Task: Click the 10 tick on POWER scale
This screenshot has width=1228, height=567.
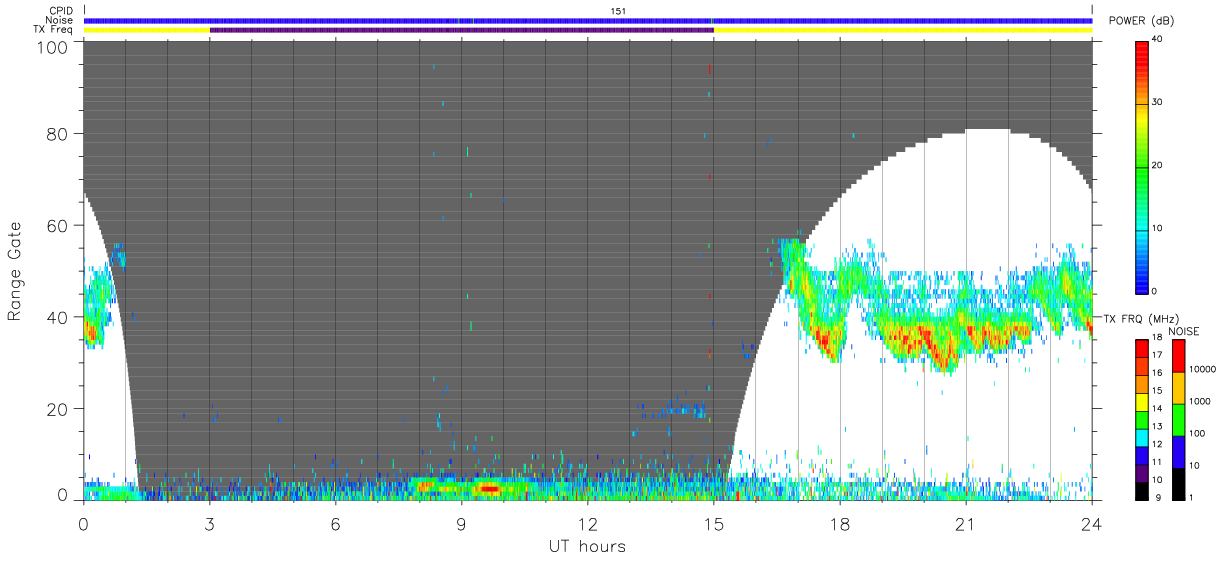Action: [x=1157, y=229]
